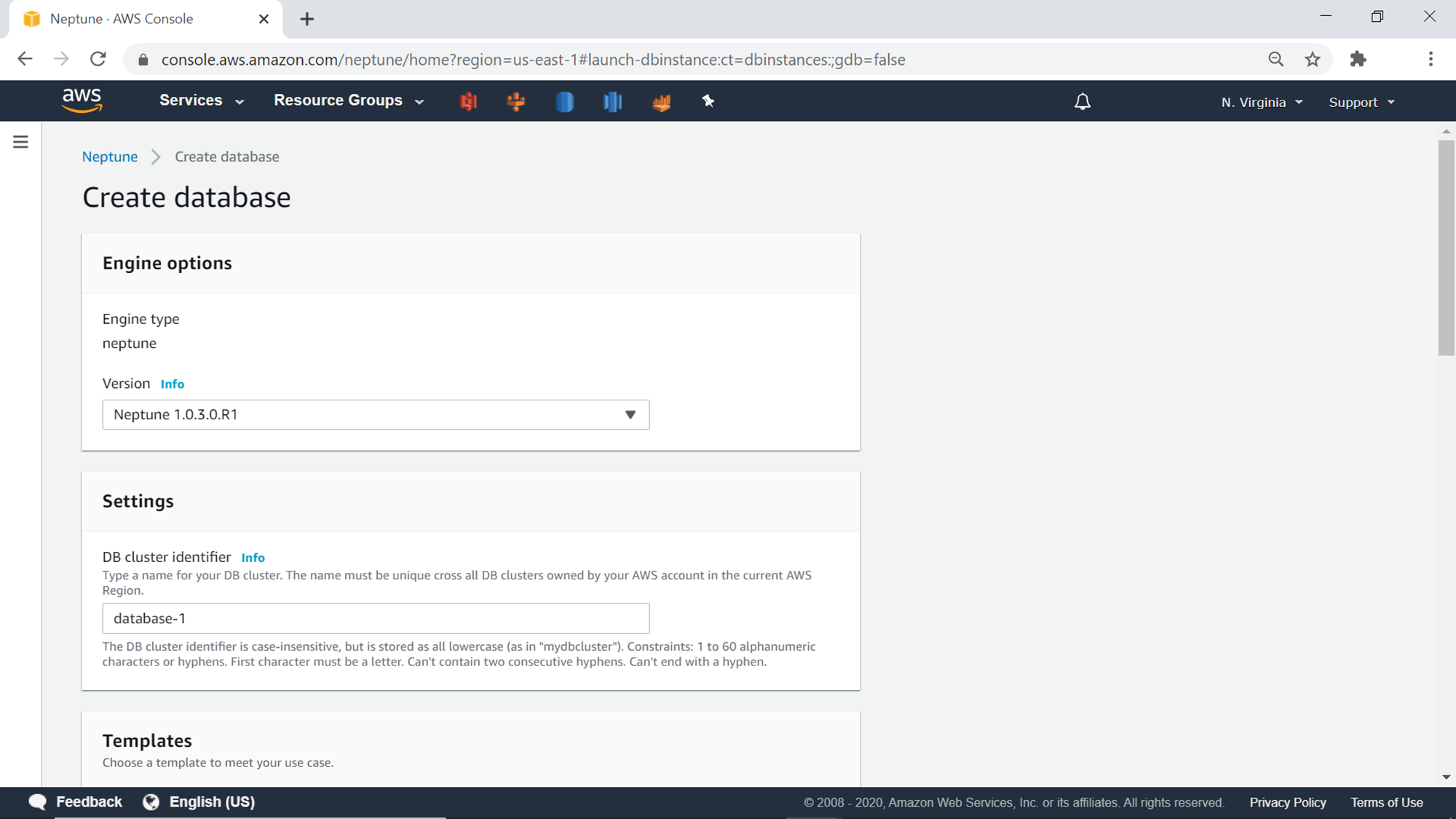This screenshot has height=819, width=1456.
Task: Expand the hamburger side navigation menu
Action: (20, 142)
